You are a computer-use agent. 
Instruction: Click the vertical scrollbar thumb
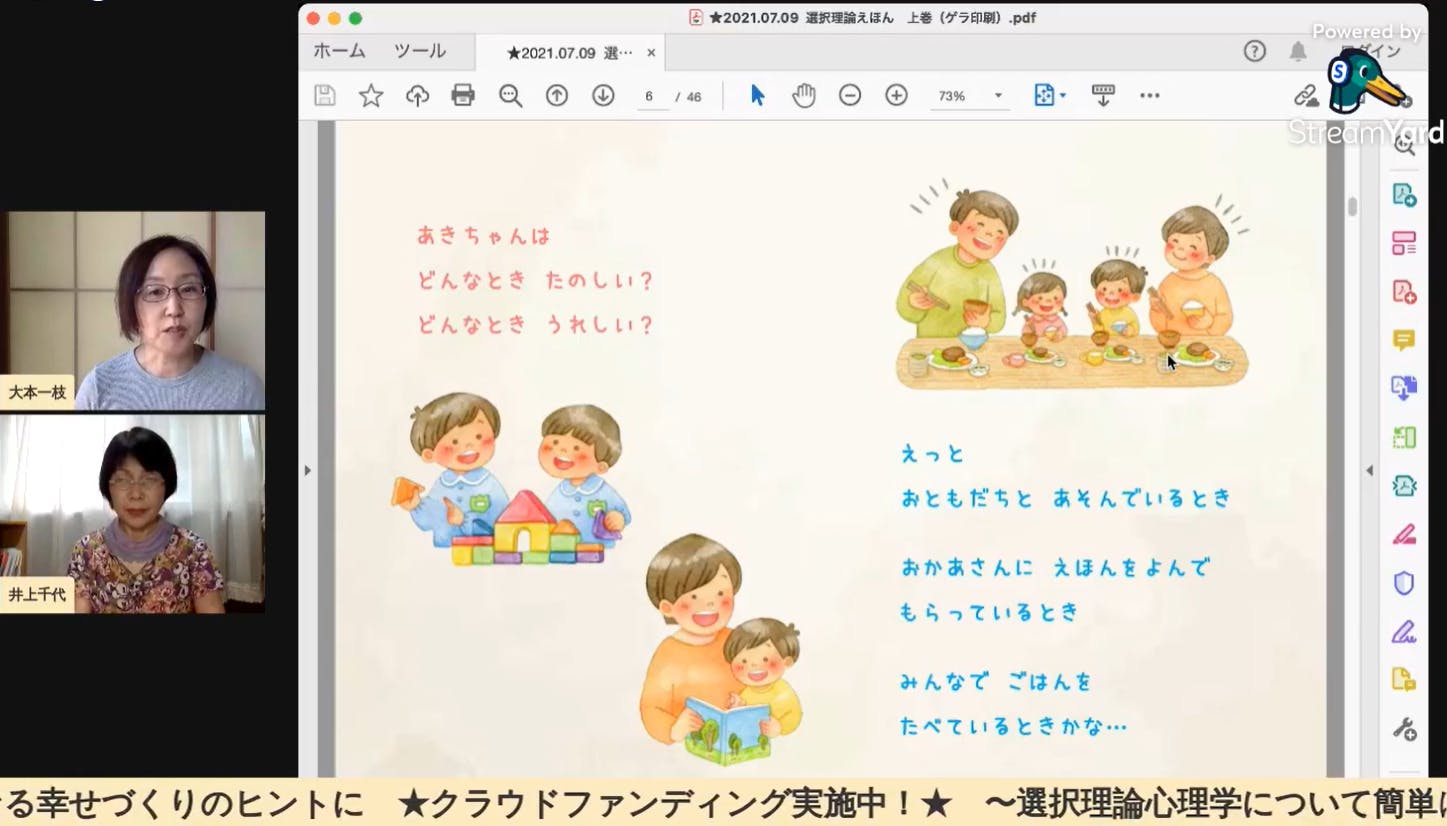pyautogui.click(x=1352, y=206)
